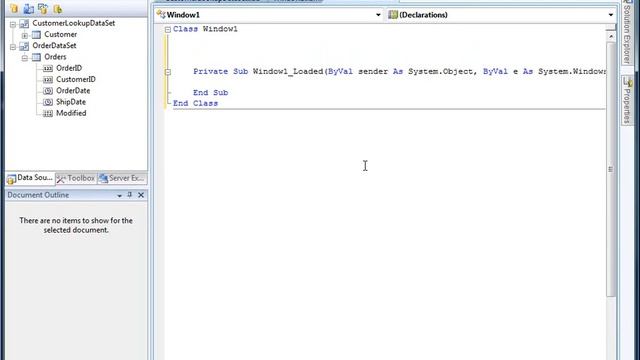Screen dimensions: 640x360
Task: Collapse the OrderDataSet tree node
Action: (13, 47)
